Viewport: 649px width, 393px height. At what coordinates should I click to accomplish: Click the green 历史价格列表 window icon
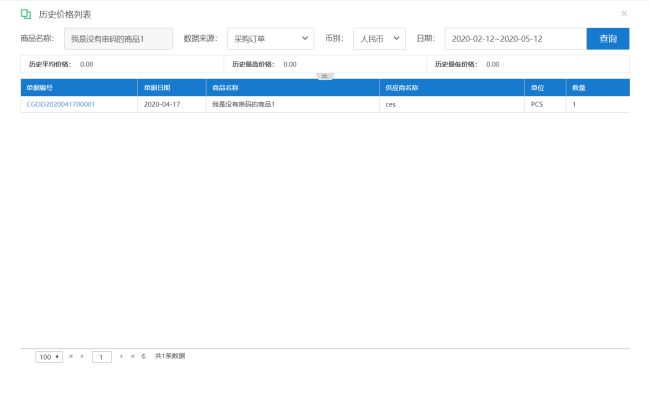tap(26, 14)
